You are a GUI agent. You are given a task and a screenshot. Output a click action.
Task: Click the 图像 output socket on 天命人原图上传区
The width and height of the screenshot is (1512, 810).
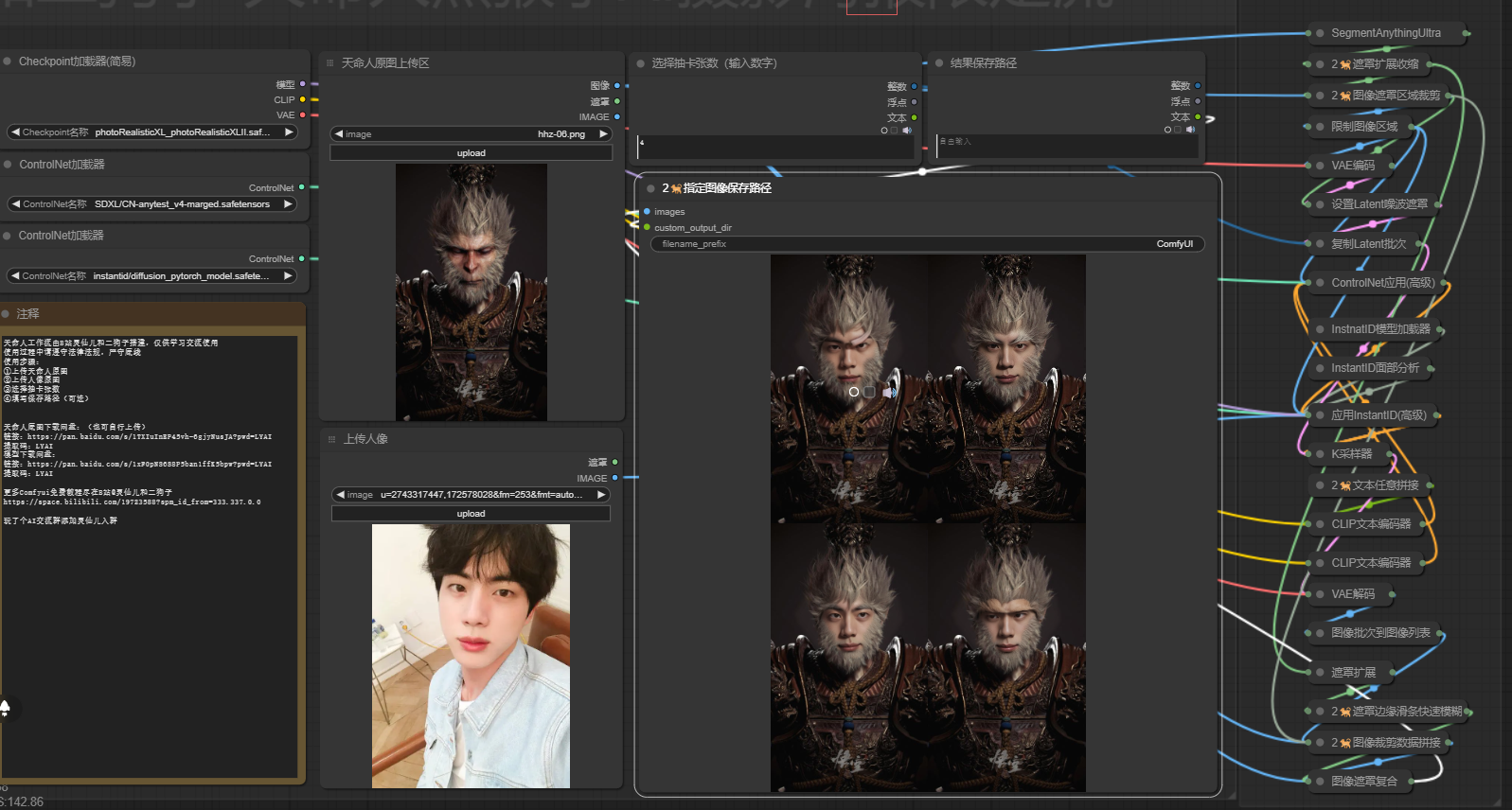click(617, 85)
